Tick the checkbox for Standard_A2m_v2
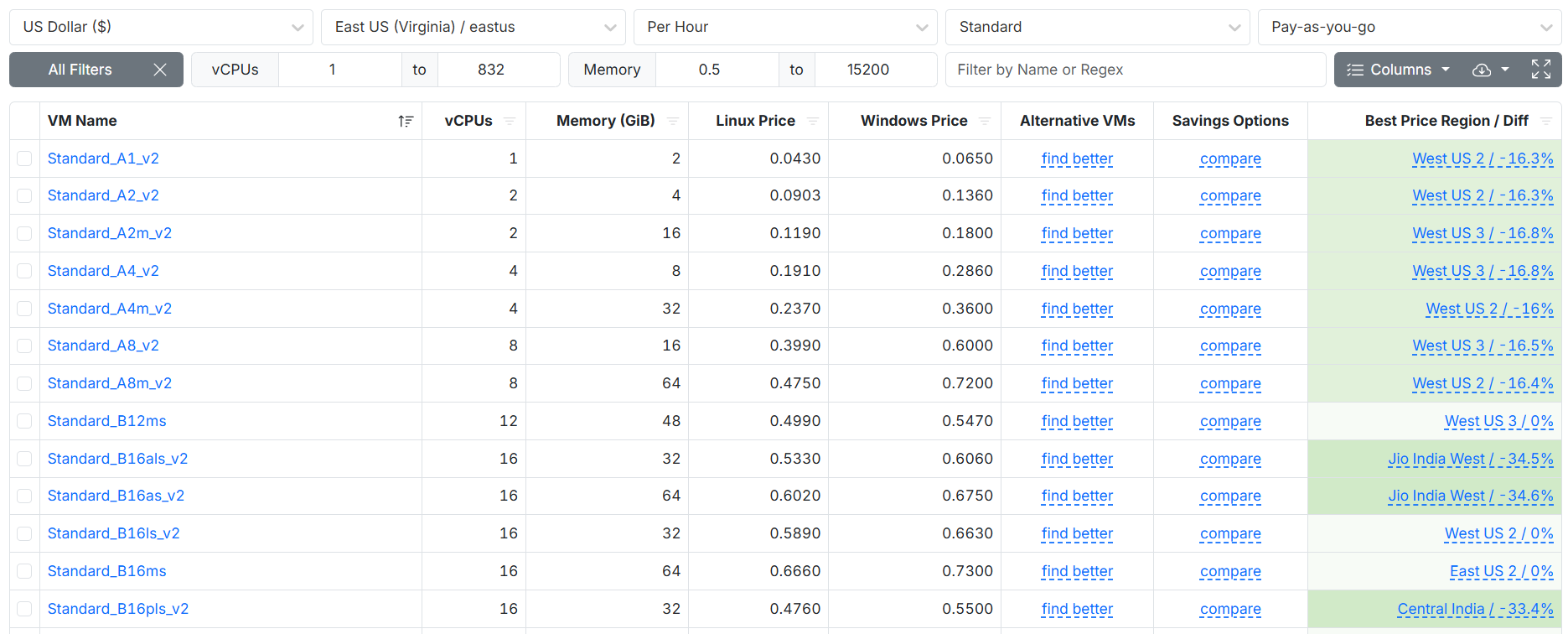This screenshot has width=1568, height=634. tap(24, 233)
